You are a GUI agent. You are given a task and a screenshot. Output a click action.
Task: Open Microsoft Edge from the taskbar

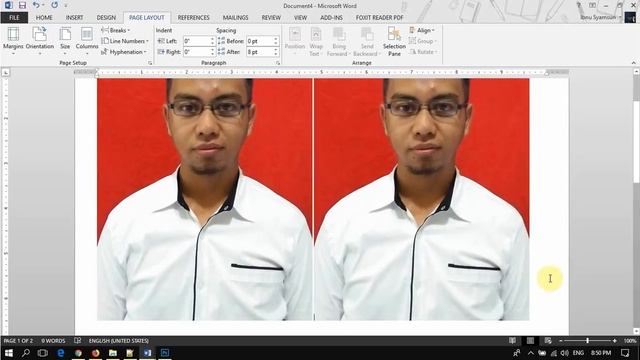tap(60, 353)
